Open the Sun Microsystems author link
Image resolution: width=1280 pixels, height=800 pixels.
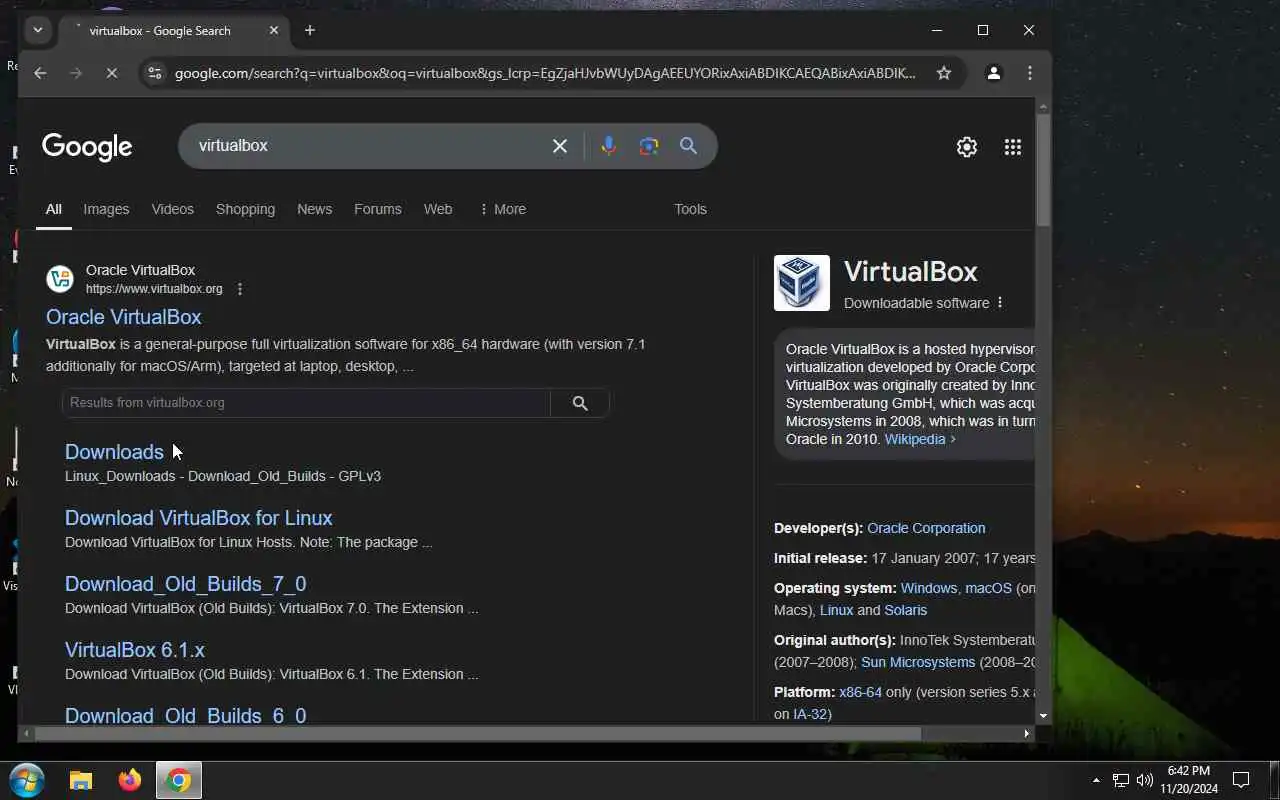(x=918, y=662)
